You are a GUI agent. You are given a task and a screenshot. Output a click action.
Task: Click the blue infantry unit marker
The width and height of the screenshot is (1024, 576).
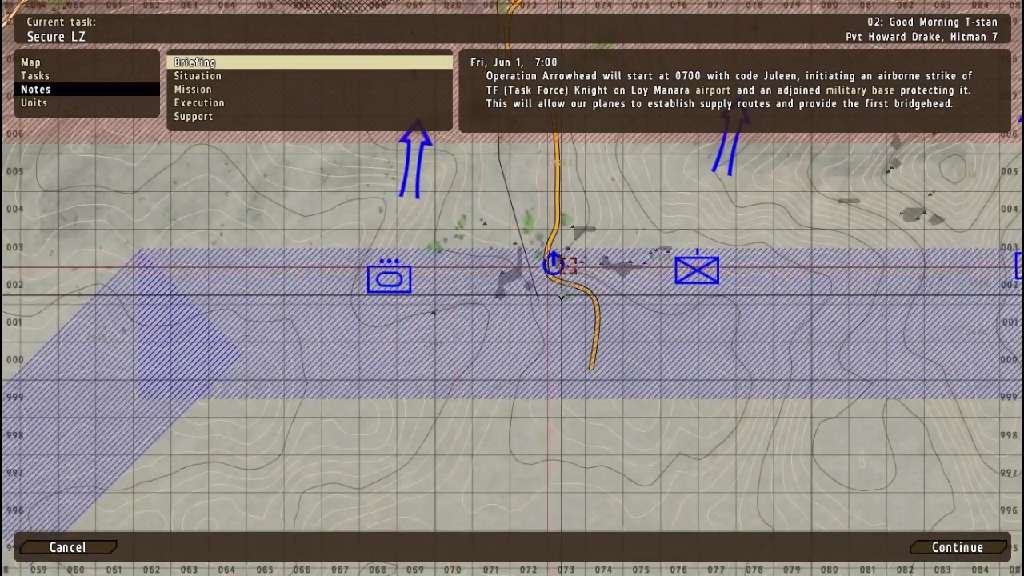pyautogui.click(x=696, y=270)
